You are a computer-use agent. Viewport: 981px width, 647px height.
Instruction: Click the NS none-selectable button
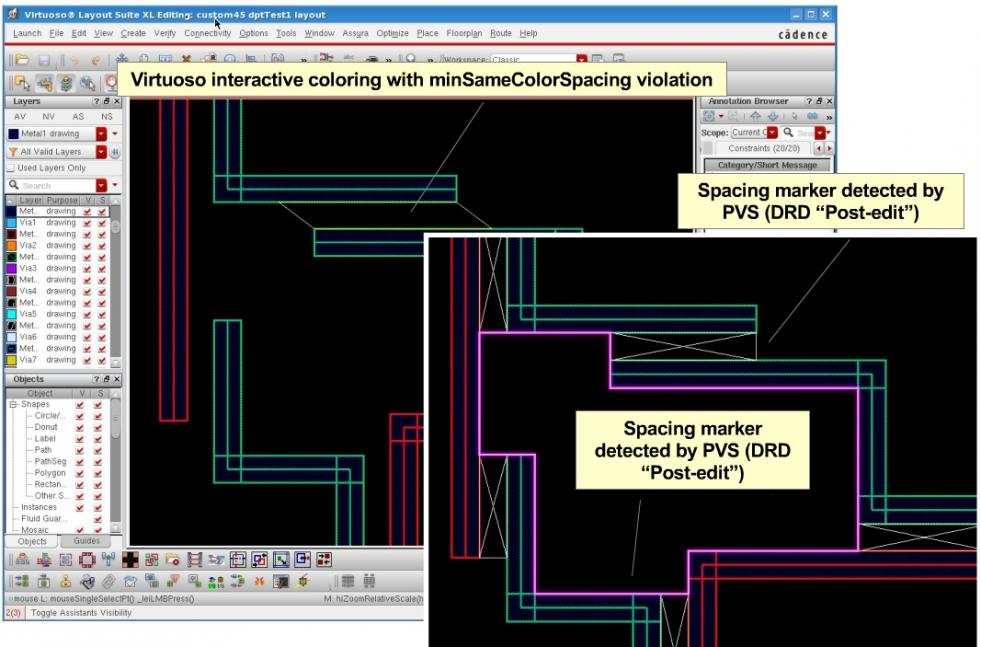point(107,117)
